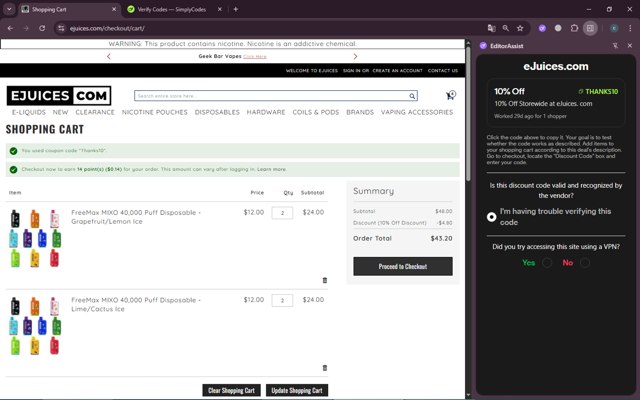
Task: Open Contact Us page
Action: tap(443, 71)
